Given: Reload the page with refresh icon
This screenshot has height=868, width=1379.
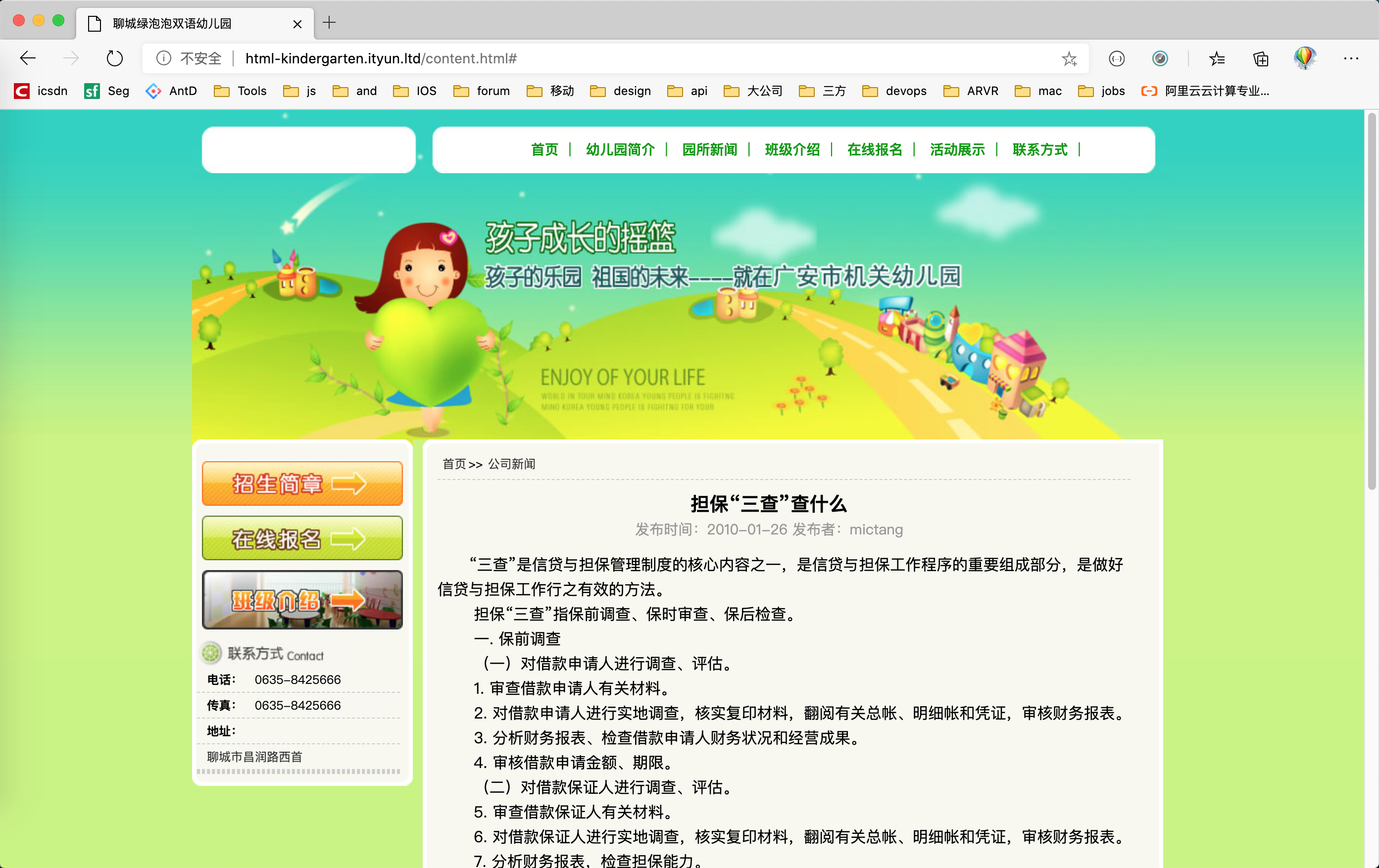Looking at the screenshot, I should click(114, 58).
